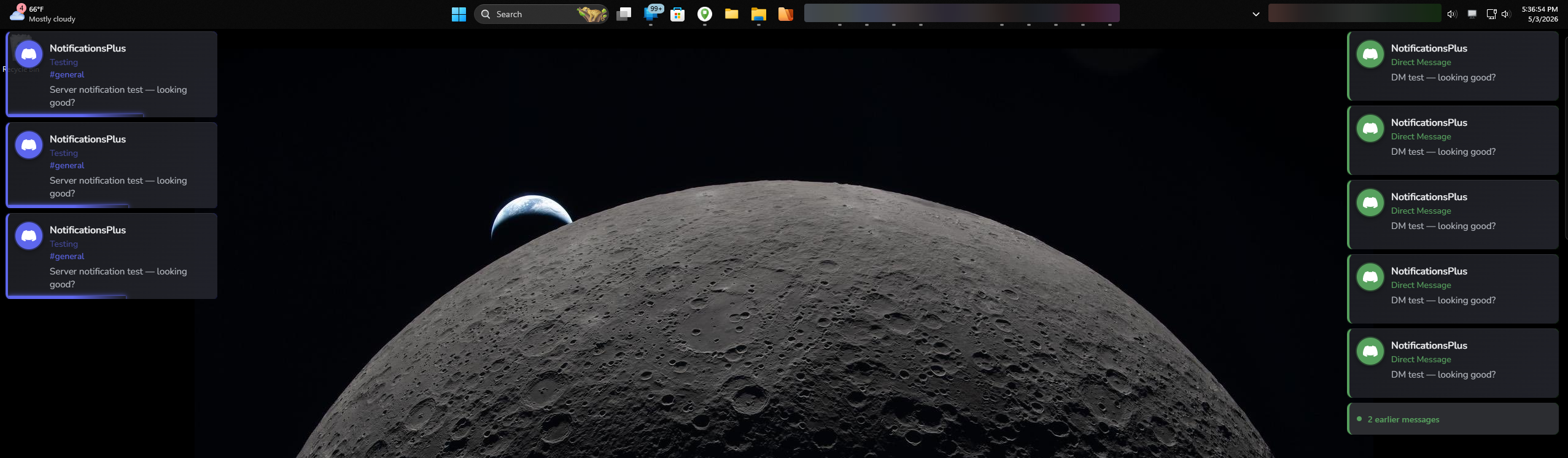Viewport: 1568px width, 458px height.
Task: Click the timeout progress bar on the topmost server notification
Action: tap(76, 114)
